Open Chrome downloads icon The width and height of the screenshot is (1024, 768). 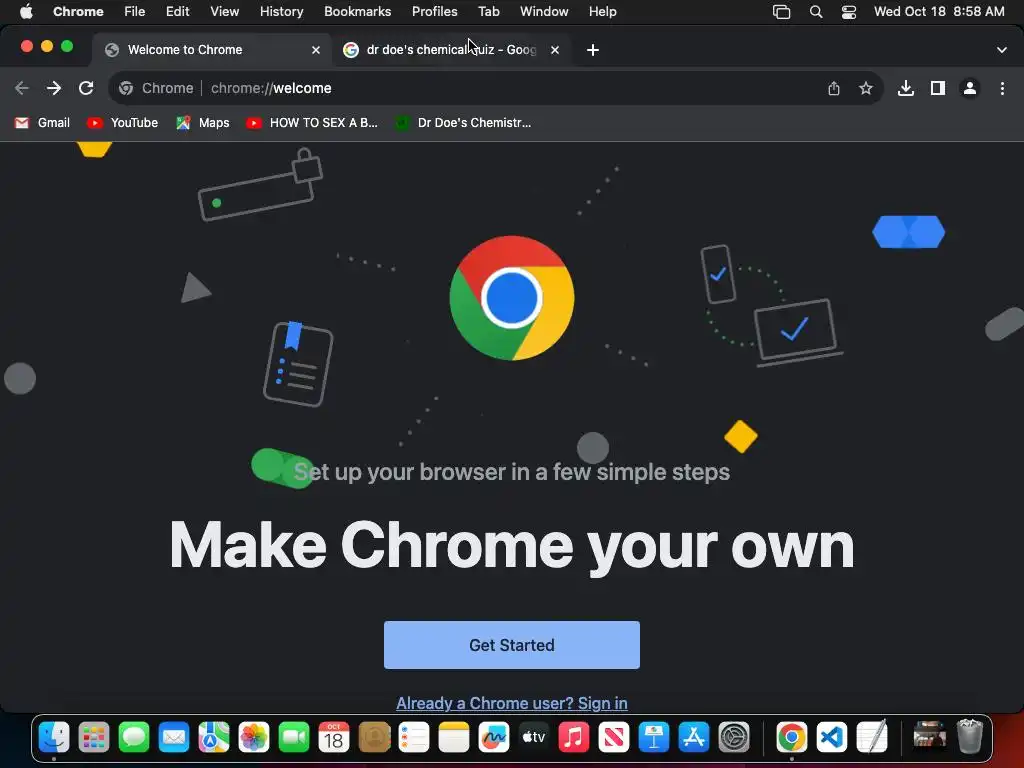[906, 88]
